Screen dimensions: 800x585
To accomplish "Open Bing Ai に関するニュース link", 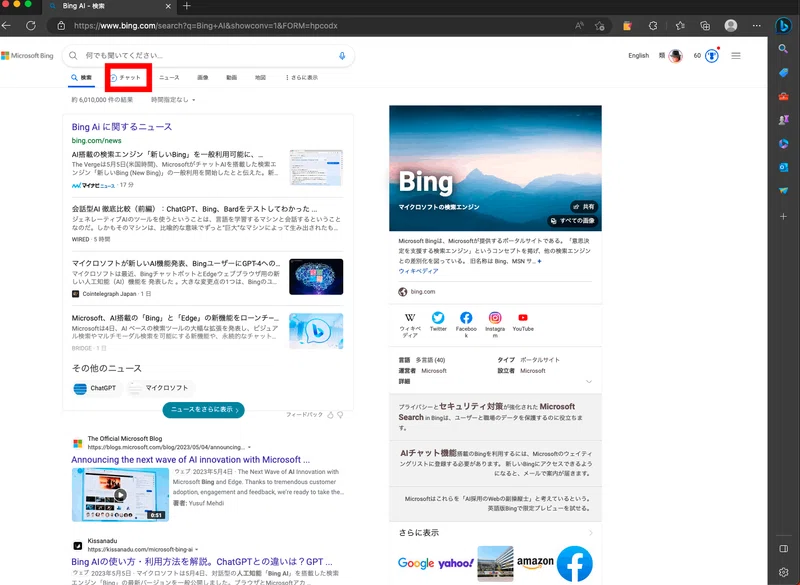I will [122, 126].
